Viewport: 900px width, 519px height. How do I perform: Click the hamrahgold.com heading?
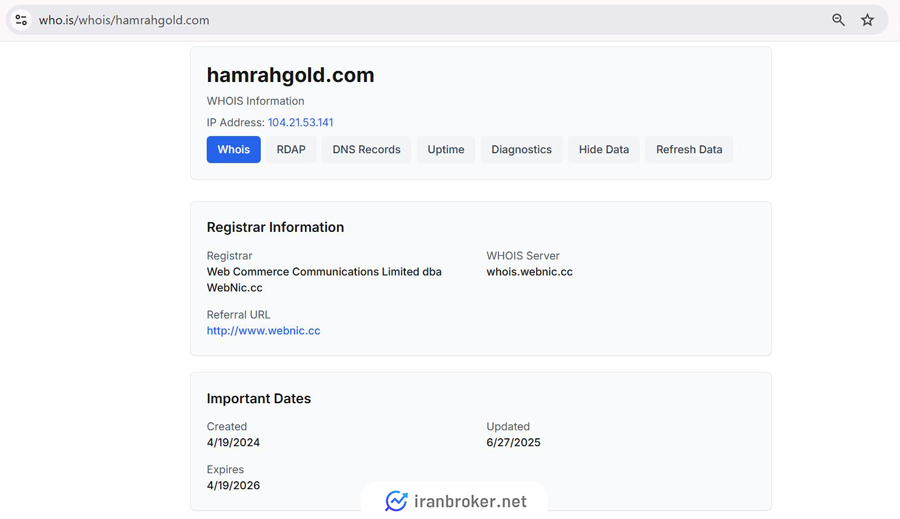click(290, 75)
